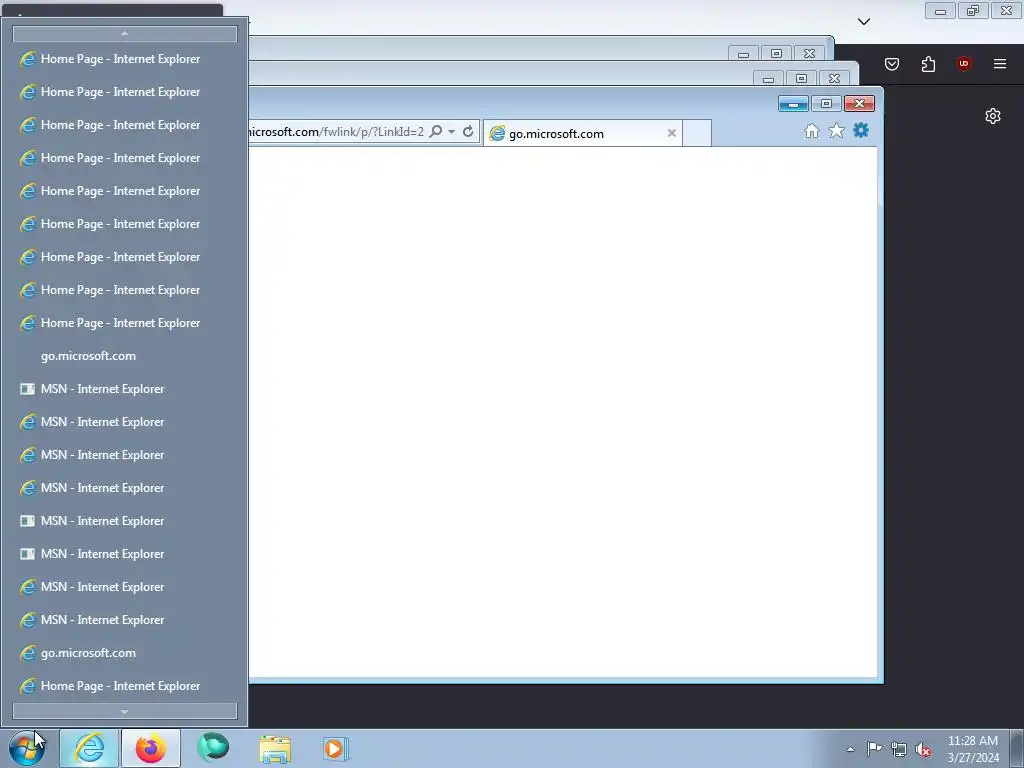The width and height of the screenshot is (1024, 768).
Task: Open the Firefox hamburger application menu
Action: 1000,64
